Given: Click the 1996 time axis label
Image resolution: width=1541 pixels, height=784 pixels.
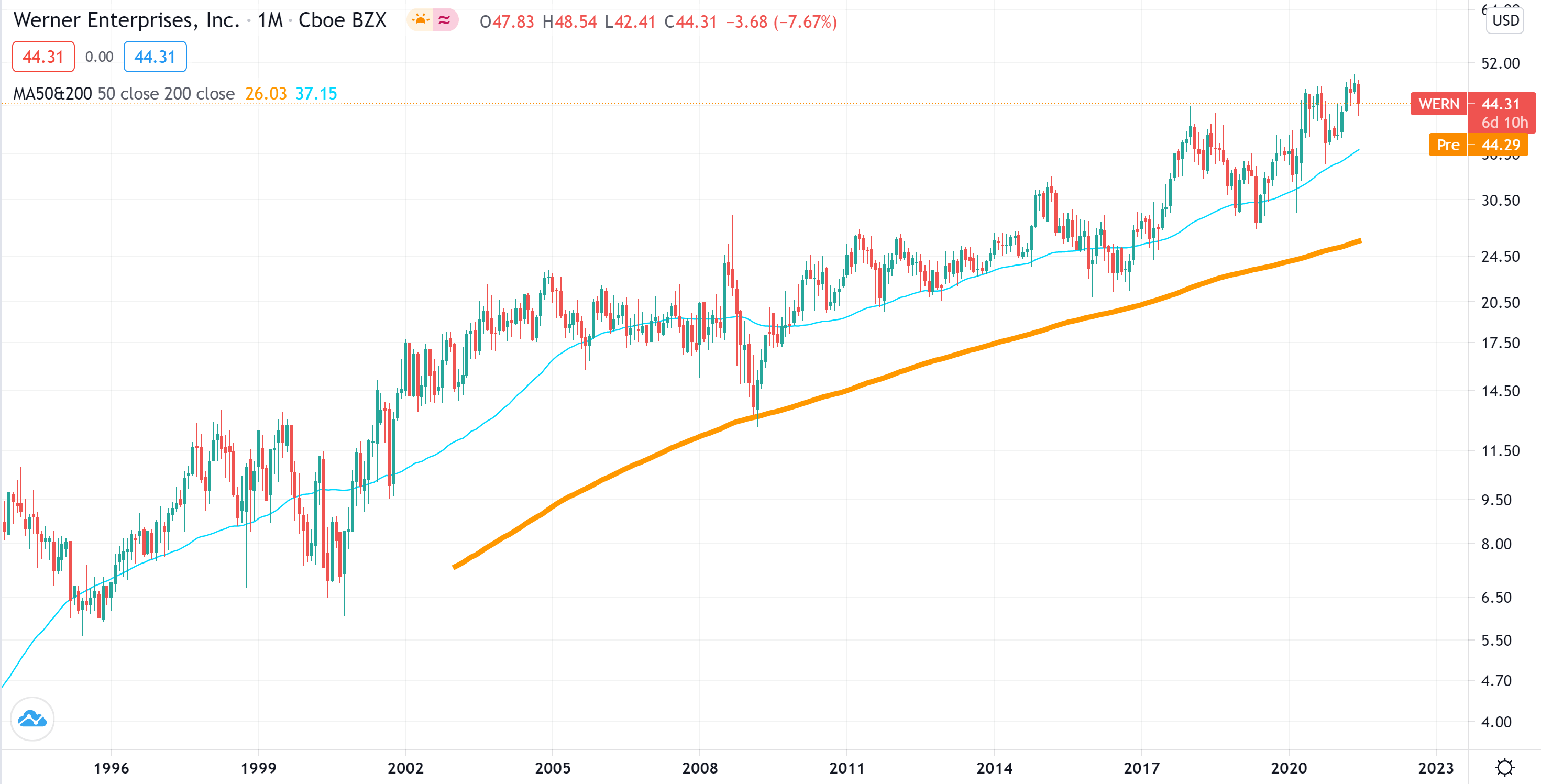Looking at the screenshot, I should 111,768.
